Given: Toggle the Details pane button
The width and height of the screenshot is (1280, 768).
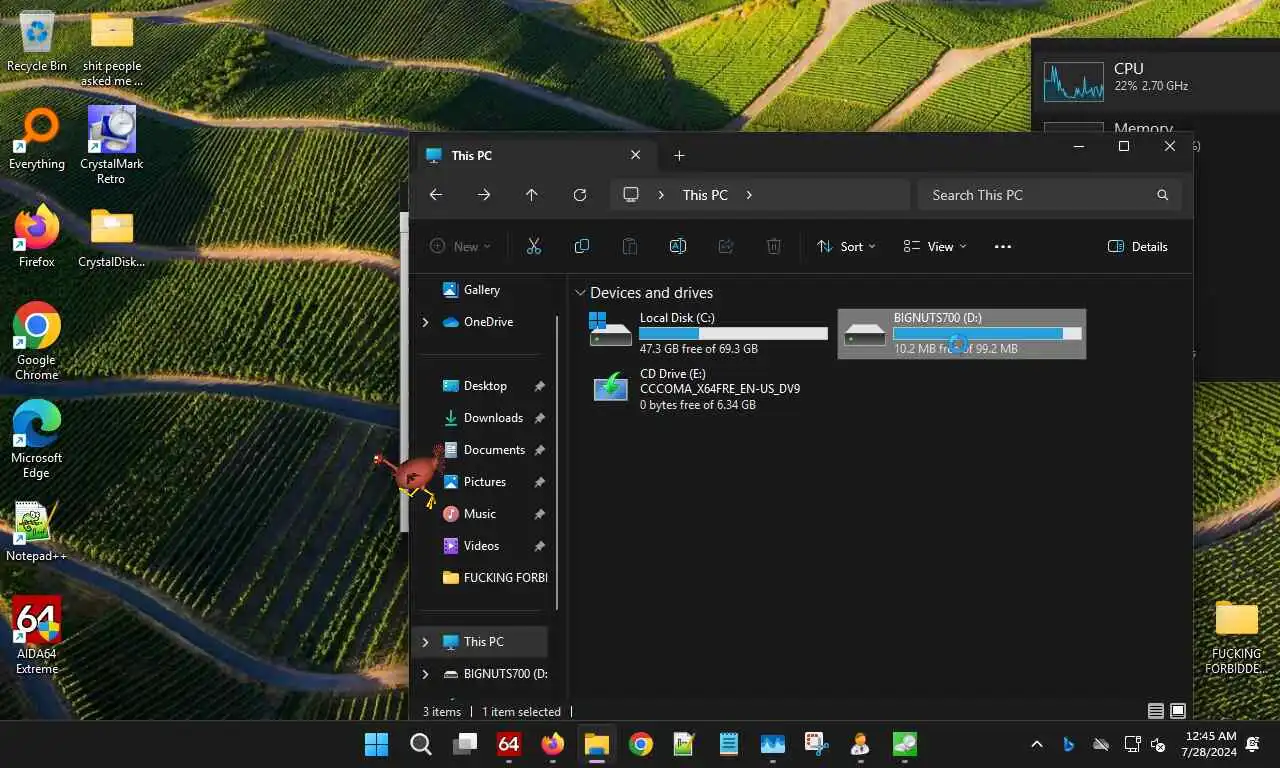Looking at the screenshot, I should pos(1138,246).
